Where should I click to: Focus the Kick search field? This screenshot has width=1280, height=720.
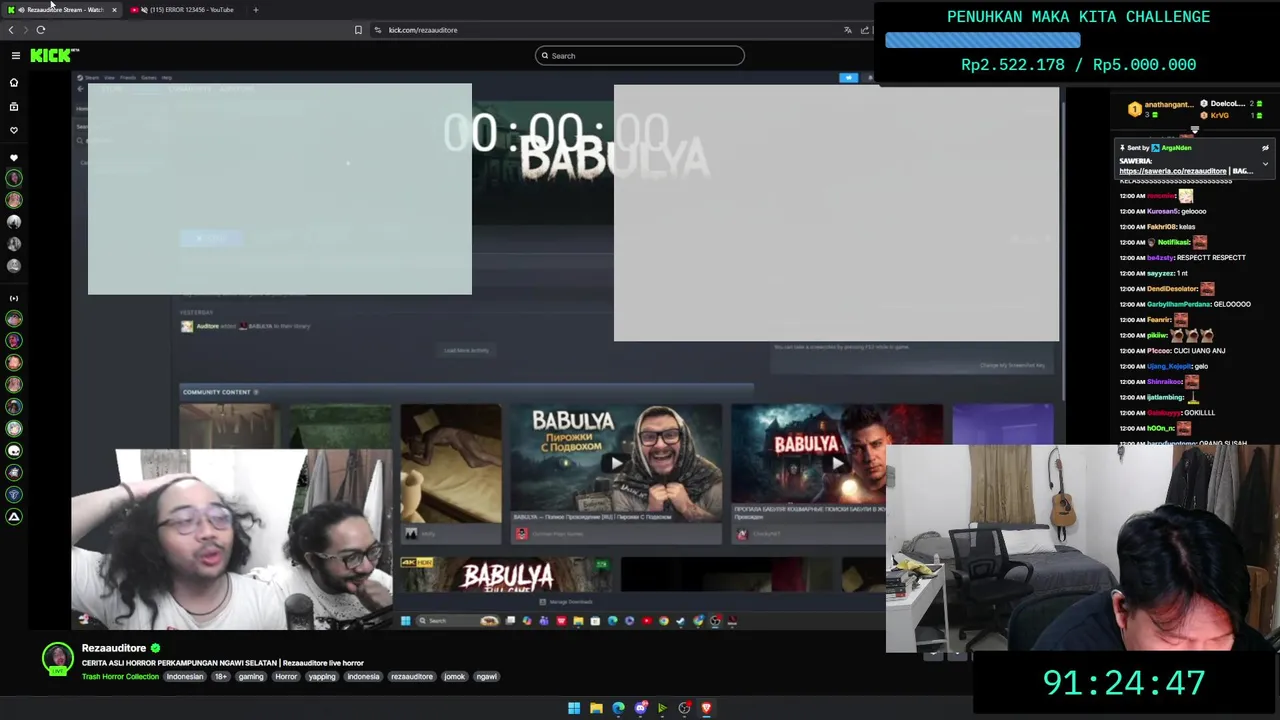pos(640,56)
